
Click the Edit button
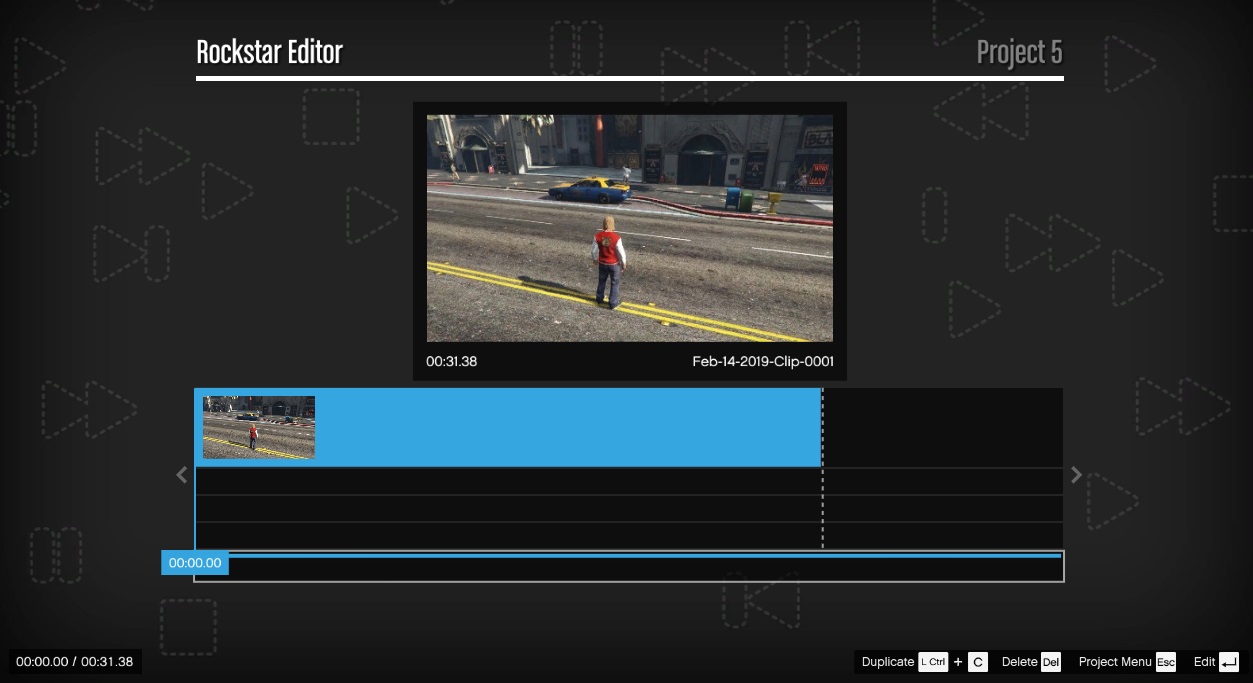tap(1204, 662)
